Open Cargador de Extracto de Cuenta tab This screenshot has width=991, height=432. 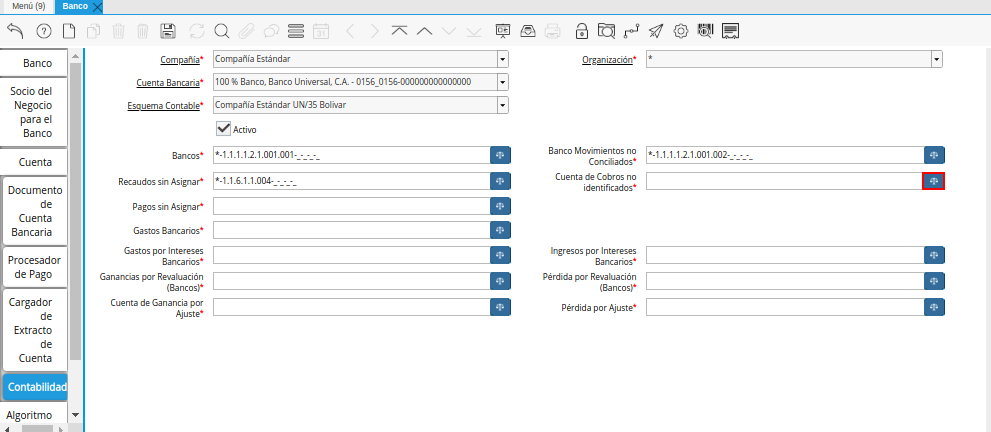pos(35,330)
